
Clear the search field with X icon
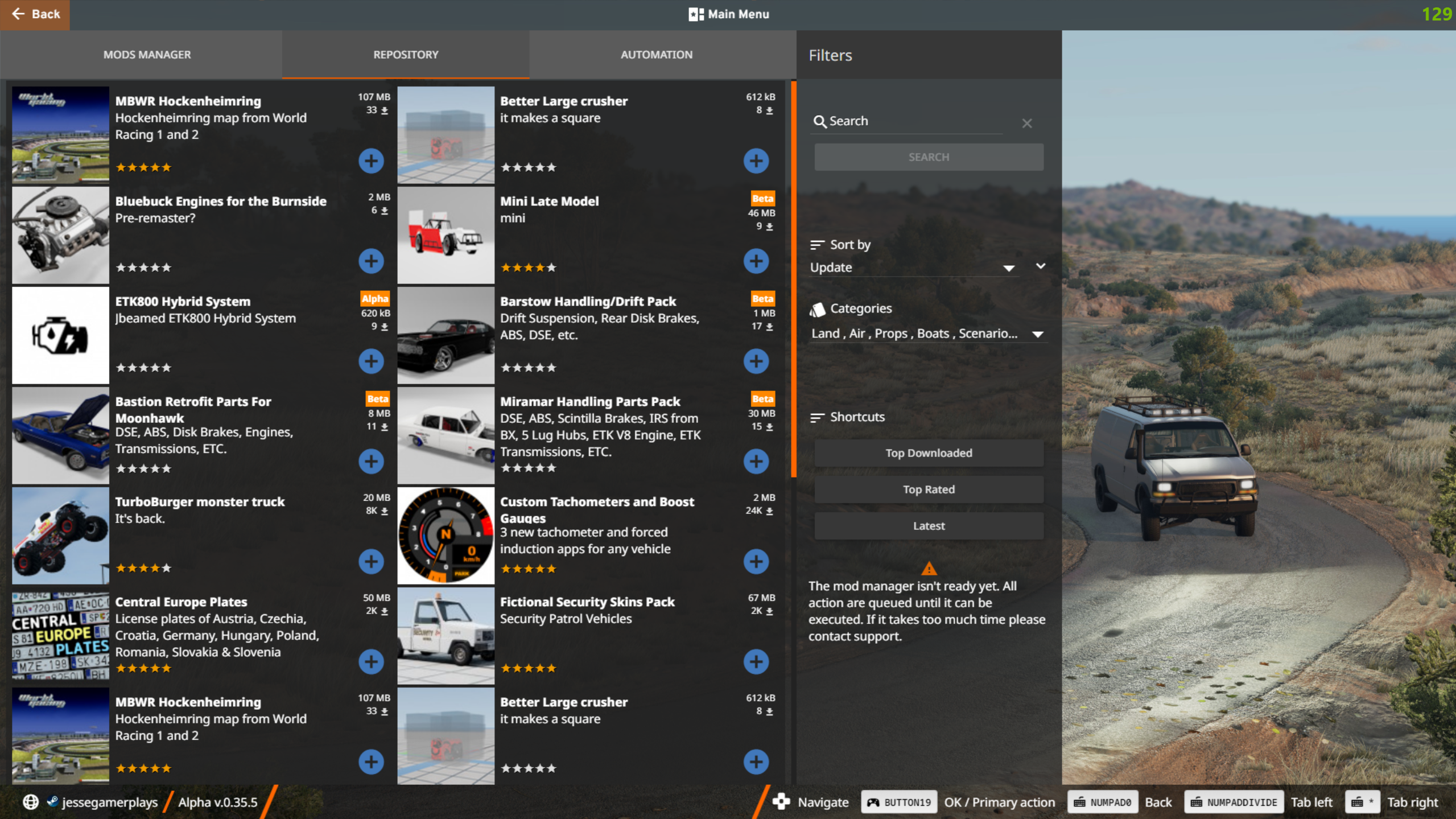pos(1026,123)
